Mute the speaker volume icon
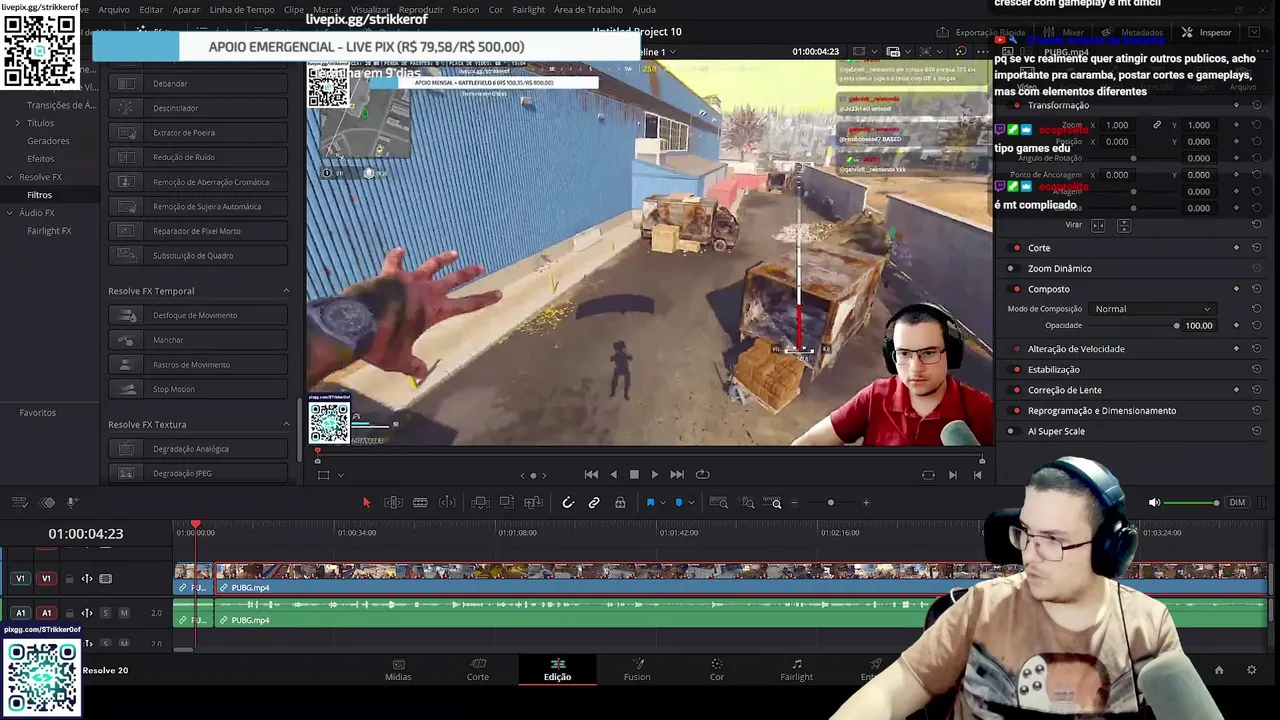The width and height of the screenshot is (1280, 720). pos(1154,503)
